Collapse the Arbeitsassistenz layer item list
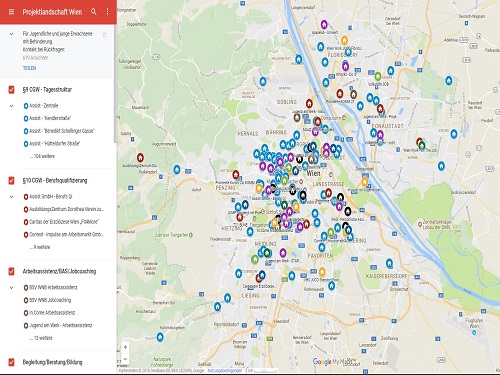Viewport: 500px width, 375px height. point(11,287)
